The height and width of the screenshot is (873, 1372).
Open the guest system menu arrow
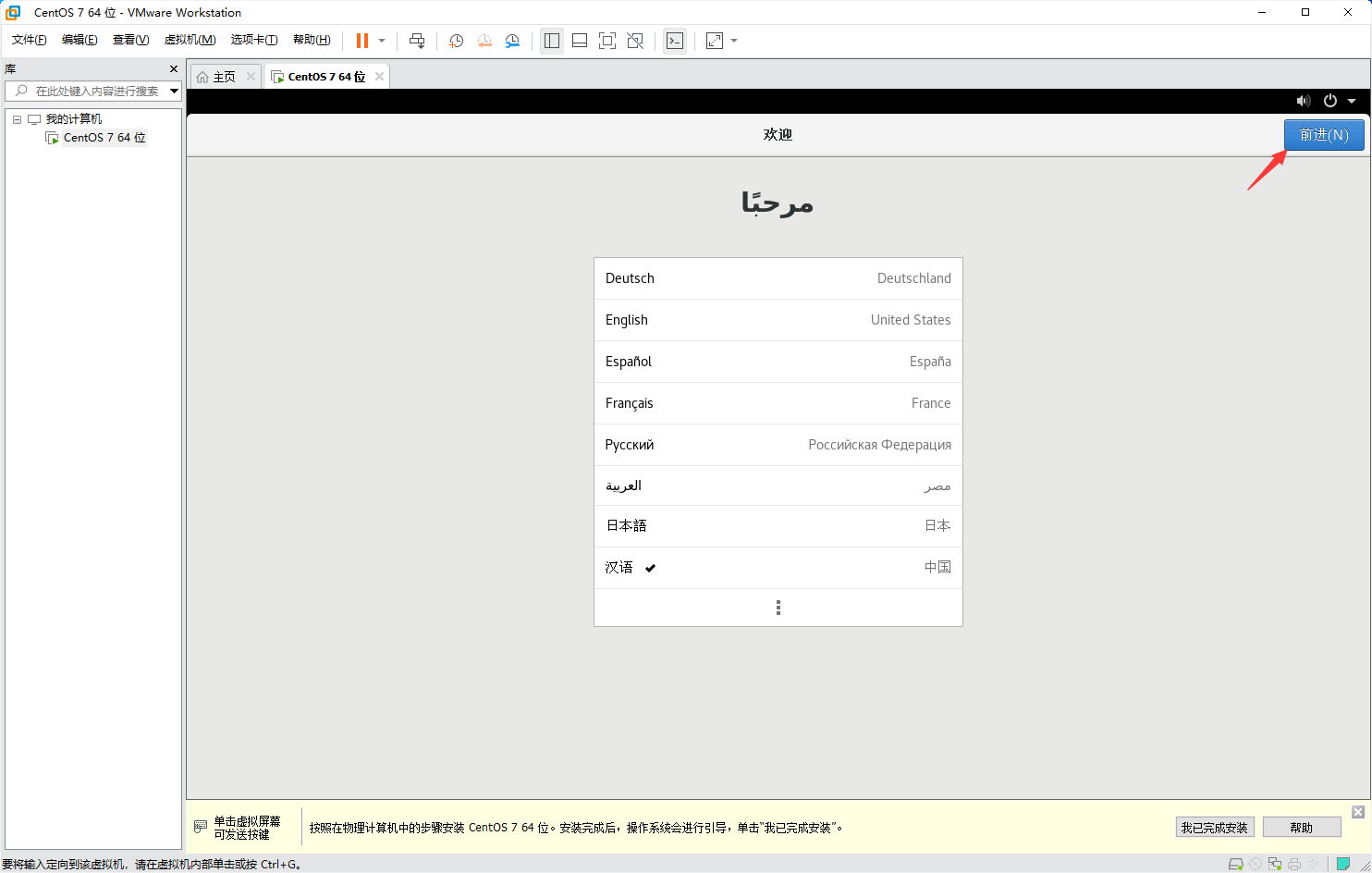(1352, 101)
